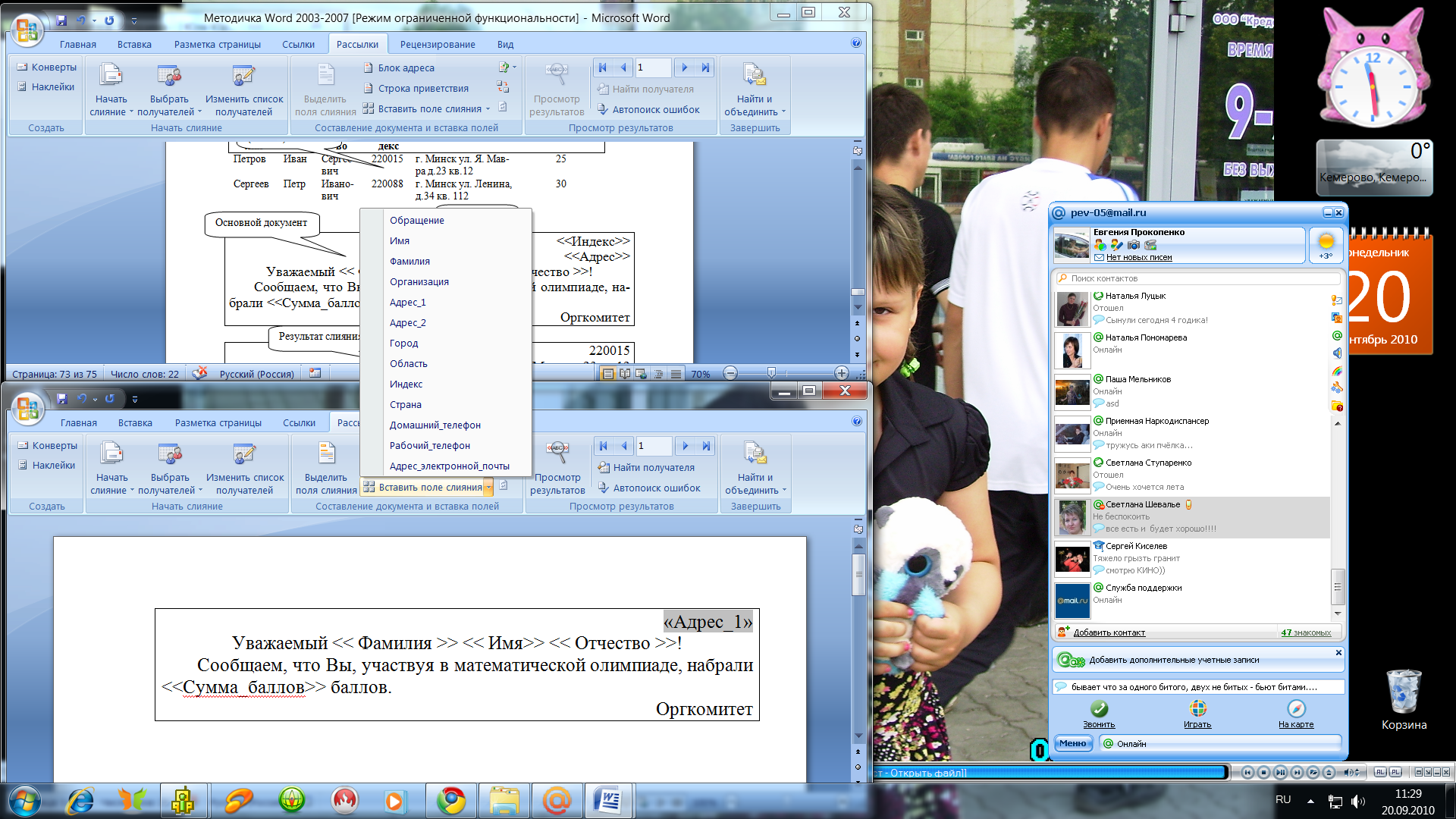Go to previous record in the front Word window

pos(624,446)
